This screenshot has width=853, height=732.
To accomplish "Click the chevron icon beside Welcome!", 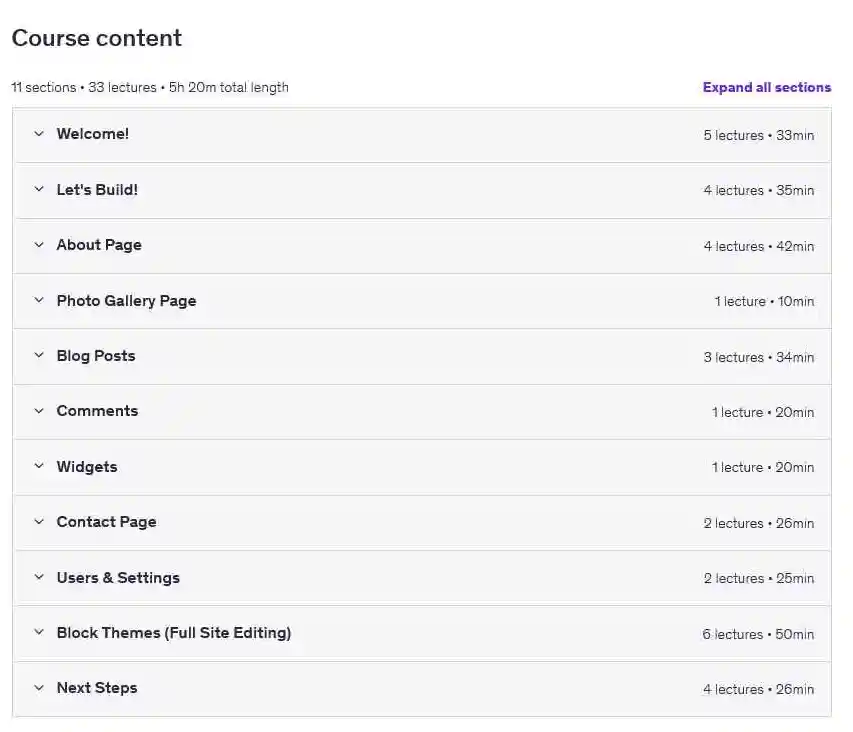I will click(39, 134).
